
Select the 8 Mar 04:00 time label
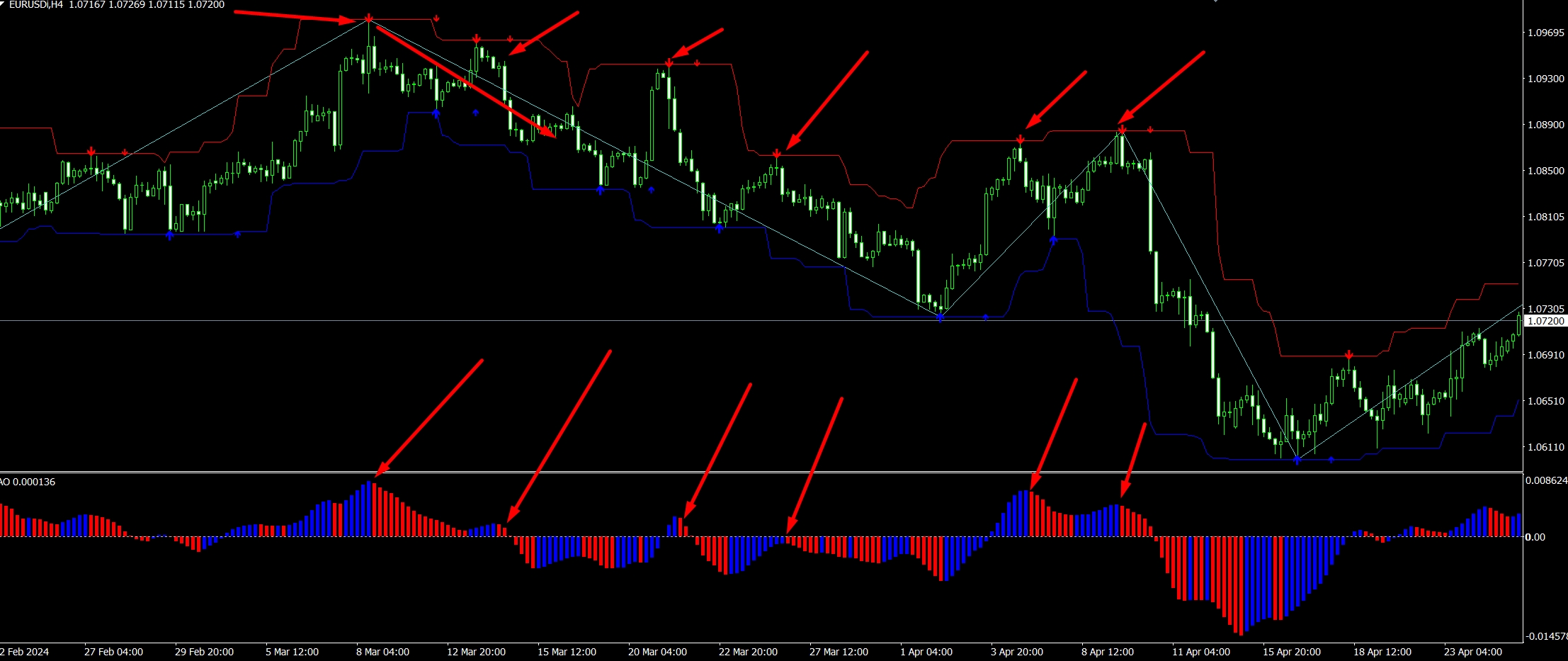(382, 652)
